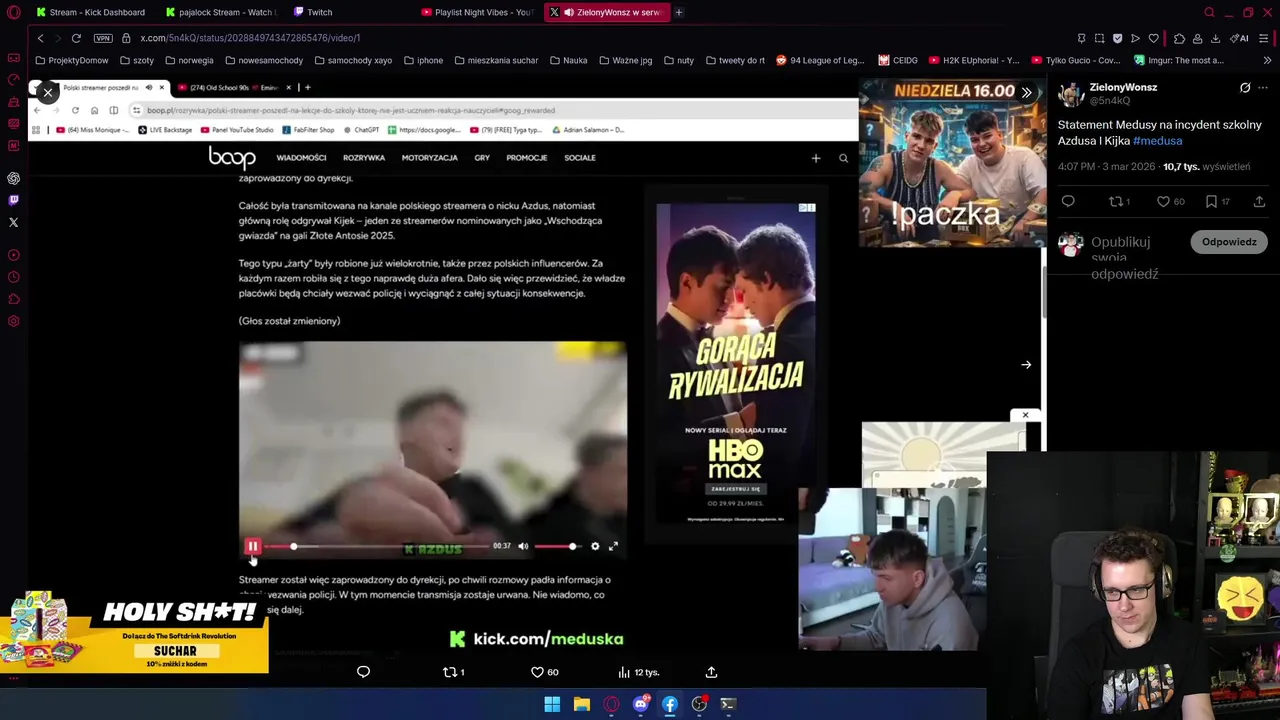The image size is (1280, 720).
Task: Click the Odpowiedz reply button
Action: (x=1229, y=242)
